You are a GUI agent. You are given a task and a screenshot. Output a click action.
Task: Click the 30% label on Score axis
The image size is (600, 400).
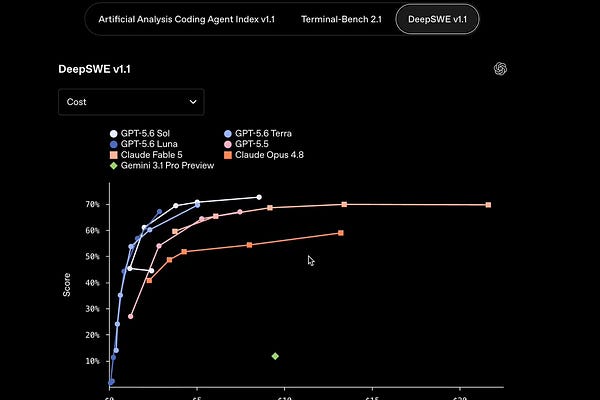(93, 309)
